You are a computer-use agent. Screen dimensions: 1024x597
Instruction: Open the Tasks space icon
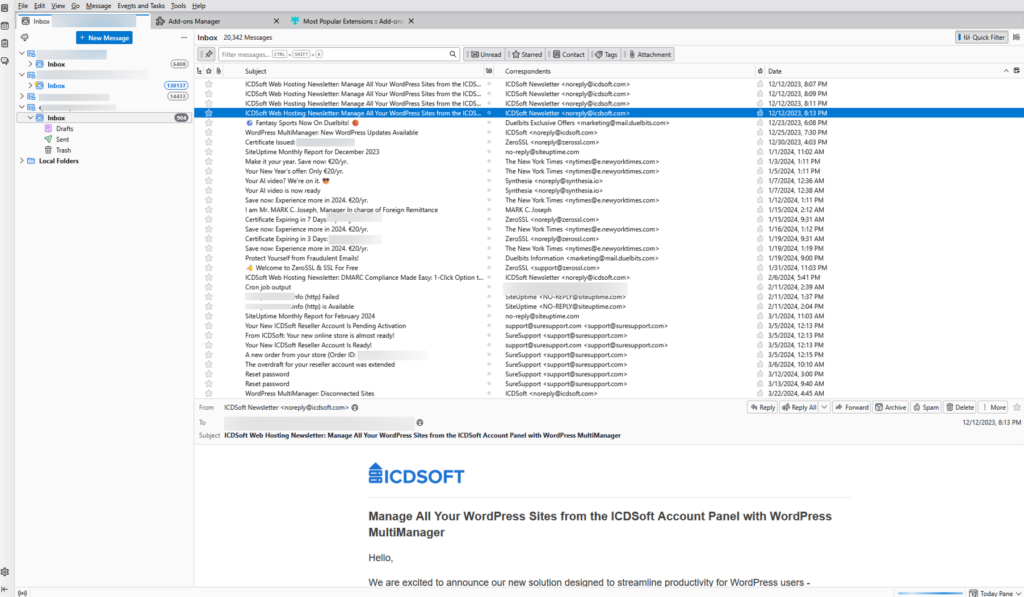(x=5, y=43)
